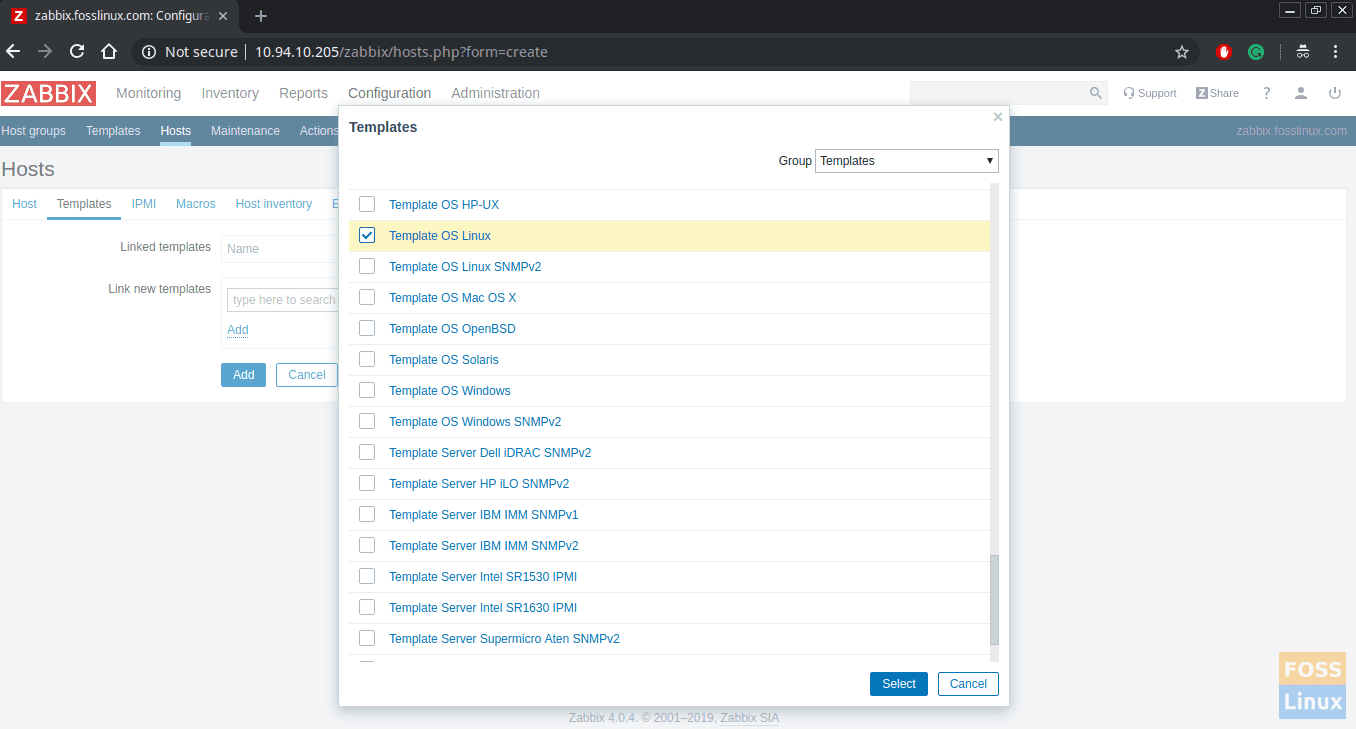Click the Share link in header
1356x729 pixels.
click(1217, 93)
